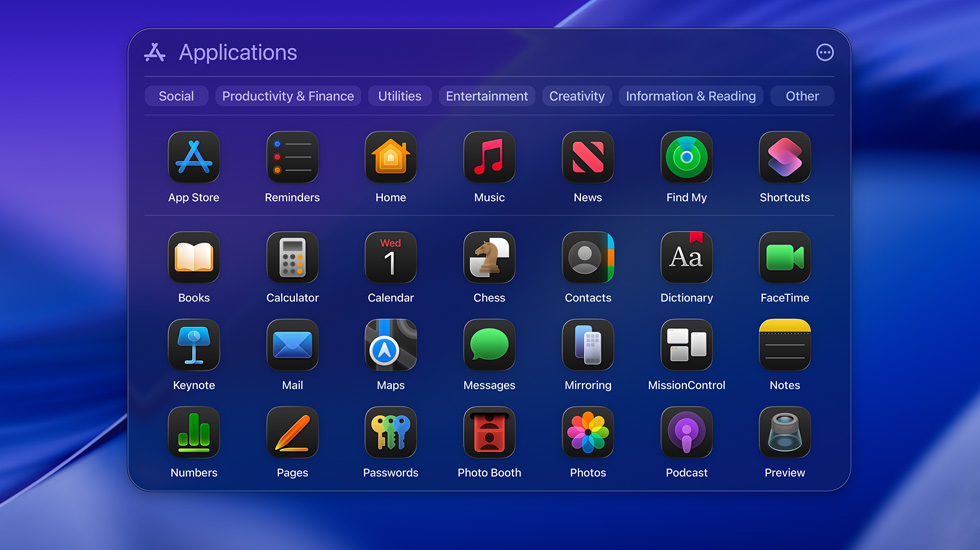Open the more options ellipsis menu

click(825, 53)
